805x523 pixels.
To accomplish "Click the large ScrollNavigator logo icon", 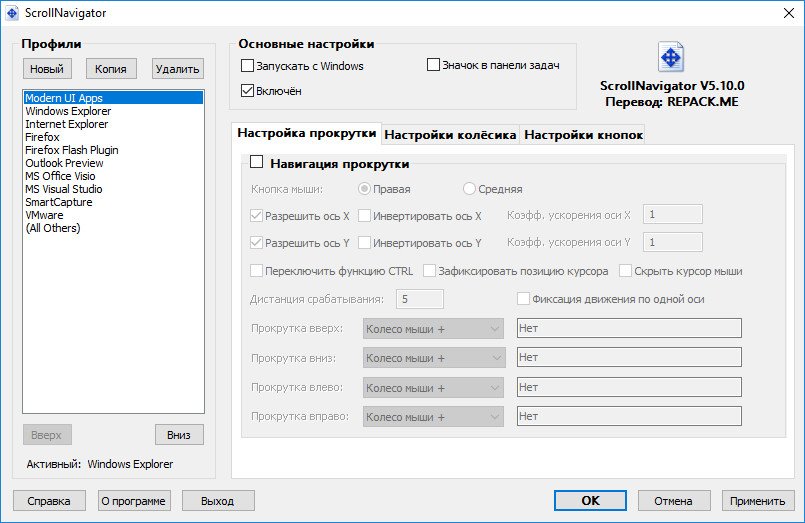I will (x=670, y=56).
